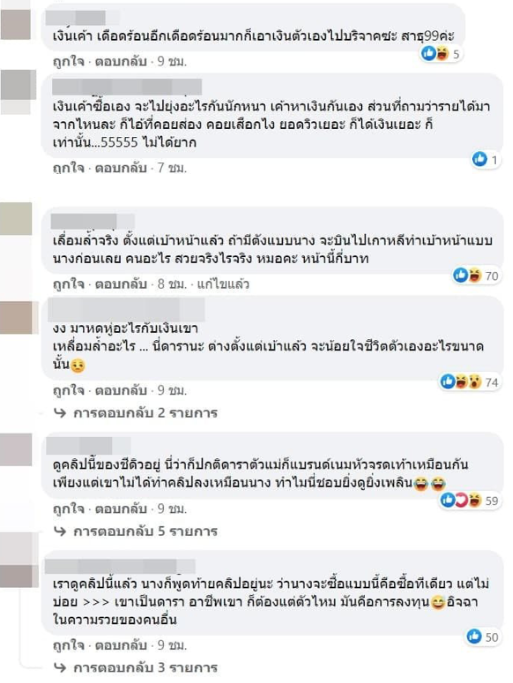Expand the 5 replies thread
513x683 pixels.
(x=145, y=531)
